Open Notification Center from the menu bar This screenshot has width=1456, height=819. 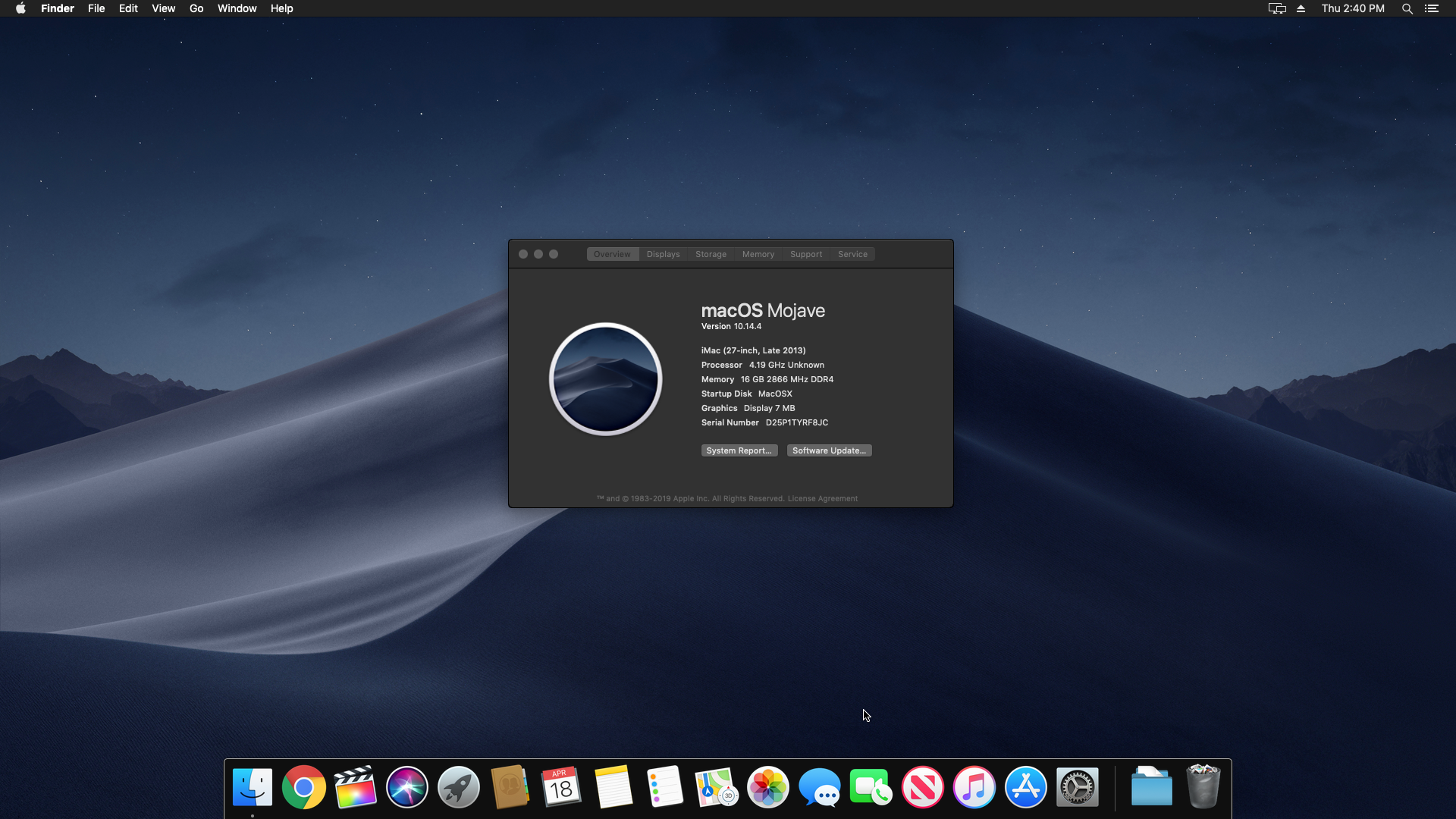[1433, 8]
